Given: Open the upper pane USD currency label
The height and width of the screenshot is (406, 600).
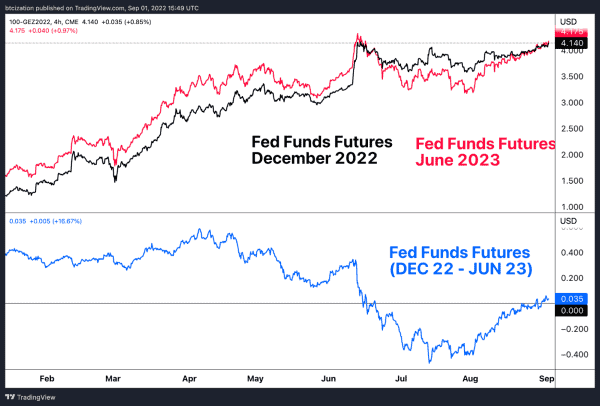Looking at the screenshot, I should pyautogui.click(x=568, y=21).
